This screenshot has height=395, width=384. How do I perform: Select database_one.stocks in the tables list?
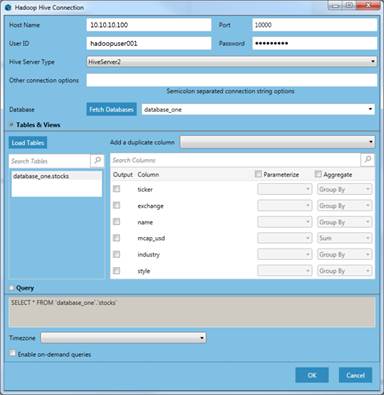pos(56,176)
